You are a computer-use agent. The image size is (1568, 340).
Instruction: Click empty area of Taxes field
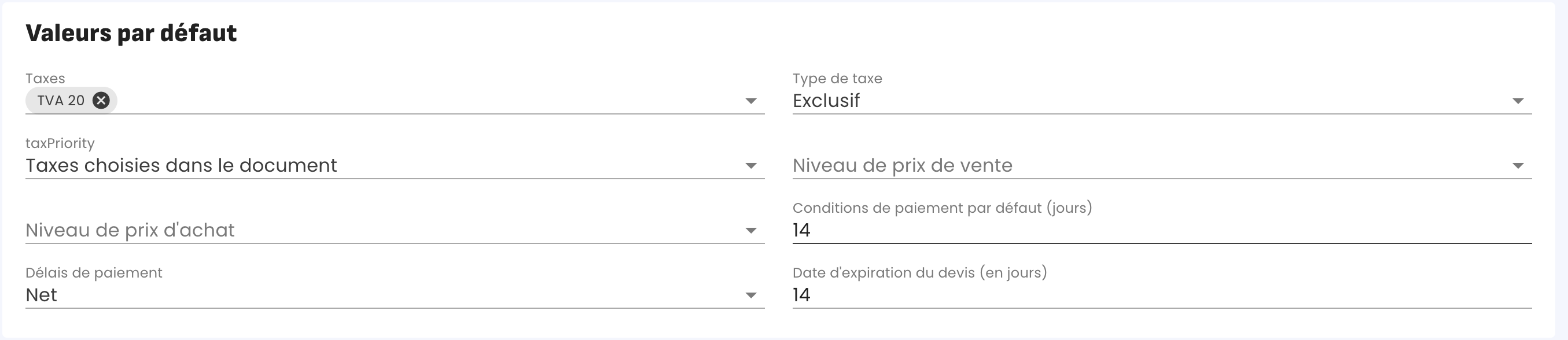click(x=426, y=101)
